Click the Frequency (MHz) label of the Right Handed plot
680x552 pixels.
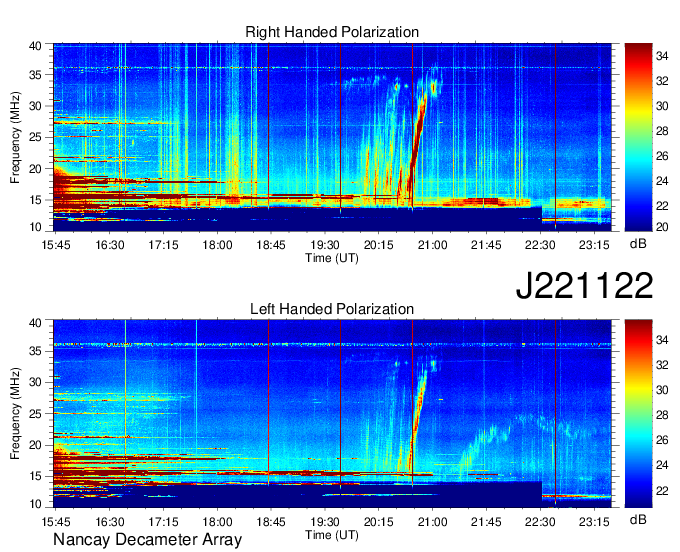[x=15, y=137]
